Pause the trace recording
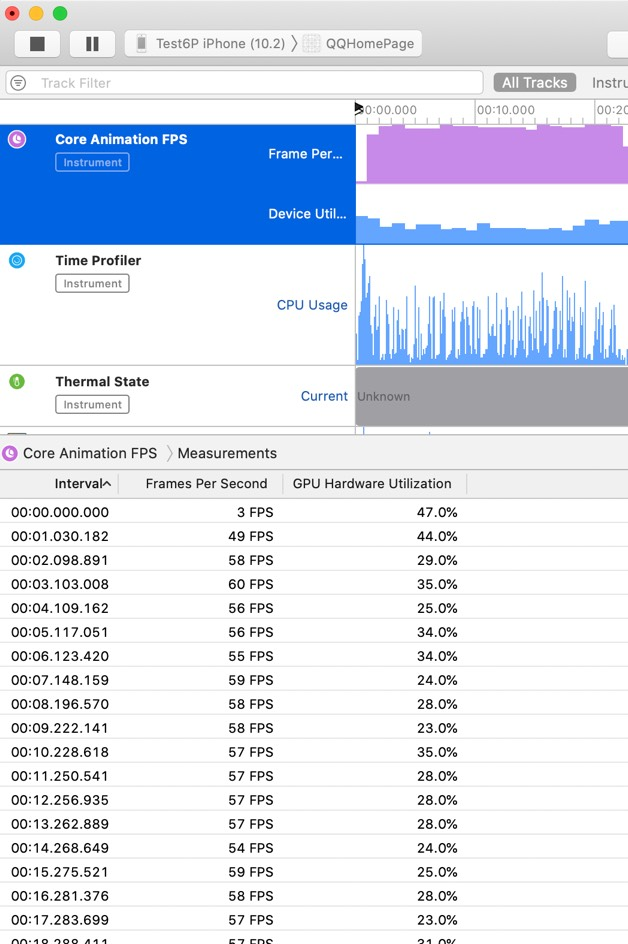 [x=92, y=44]
